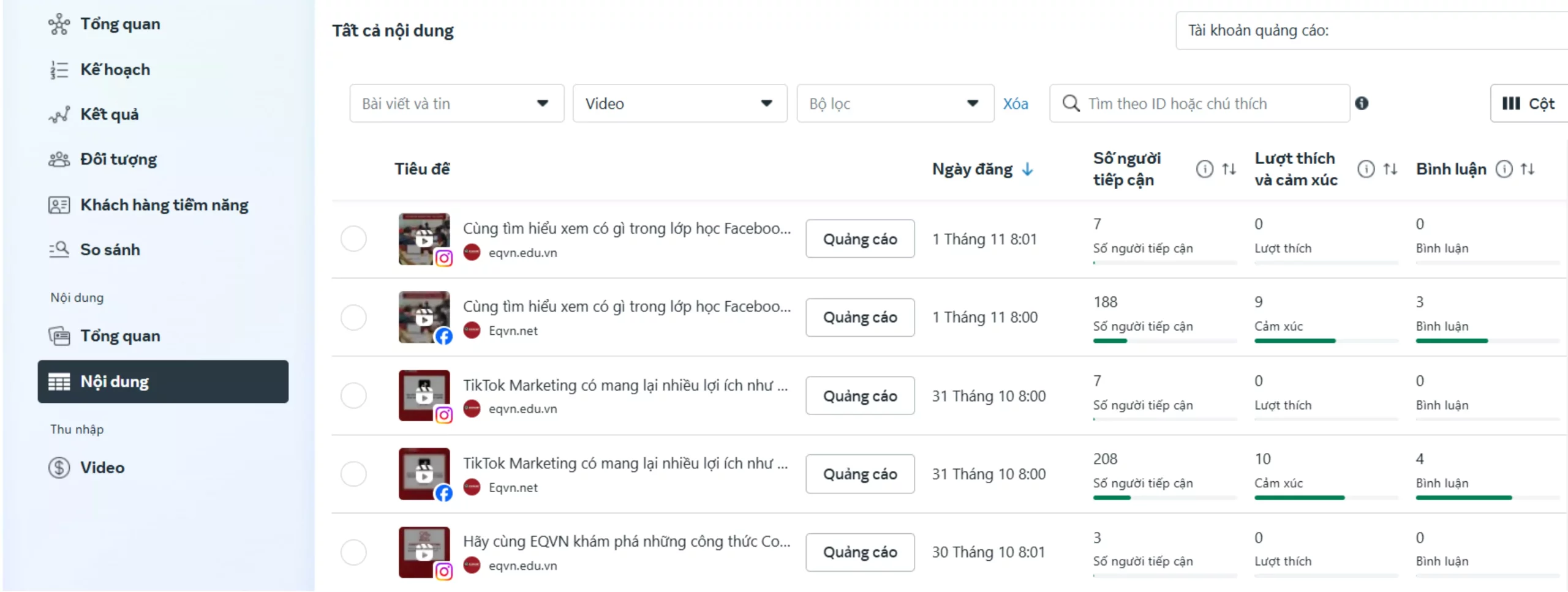The image size is (1568, 592).
Task: Select the 188-reach Eqvn.net post radio button
Action: (x=353, y=317)
